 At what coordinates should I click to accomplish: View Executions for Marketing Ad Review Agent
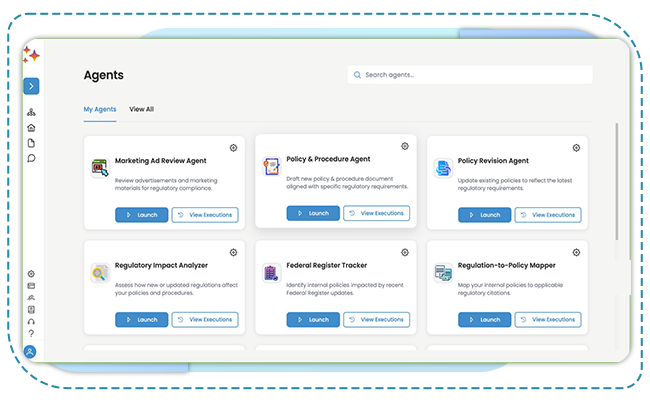point(205,215)
